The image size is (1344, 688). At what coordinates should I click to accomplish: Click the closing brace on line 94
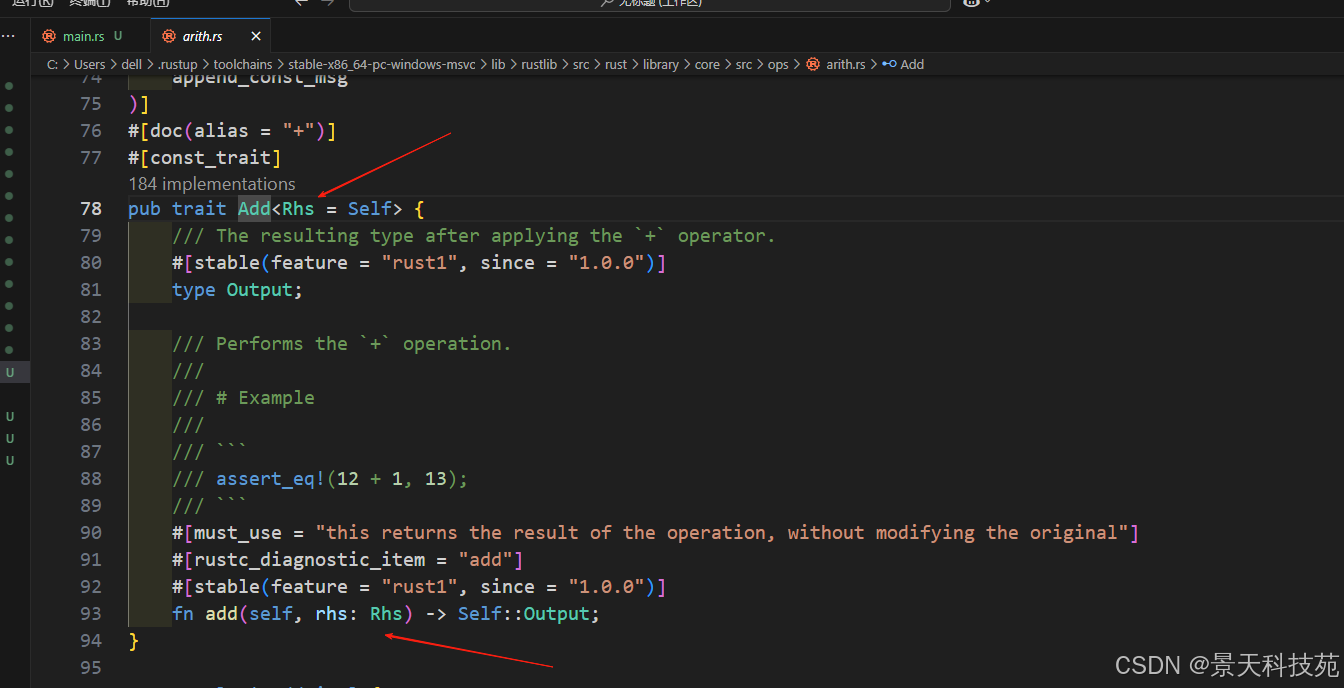pyautogui.click(x=133, y=640)
